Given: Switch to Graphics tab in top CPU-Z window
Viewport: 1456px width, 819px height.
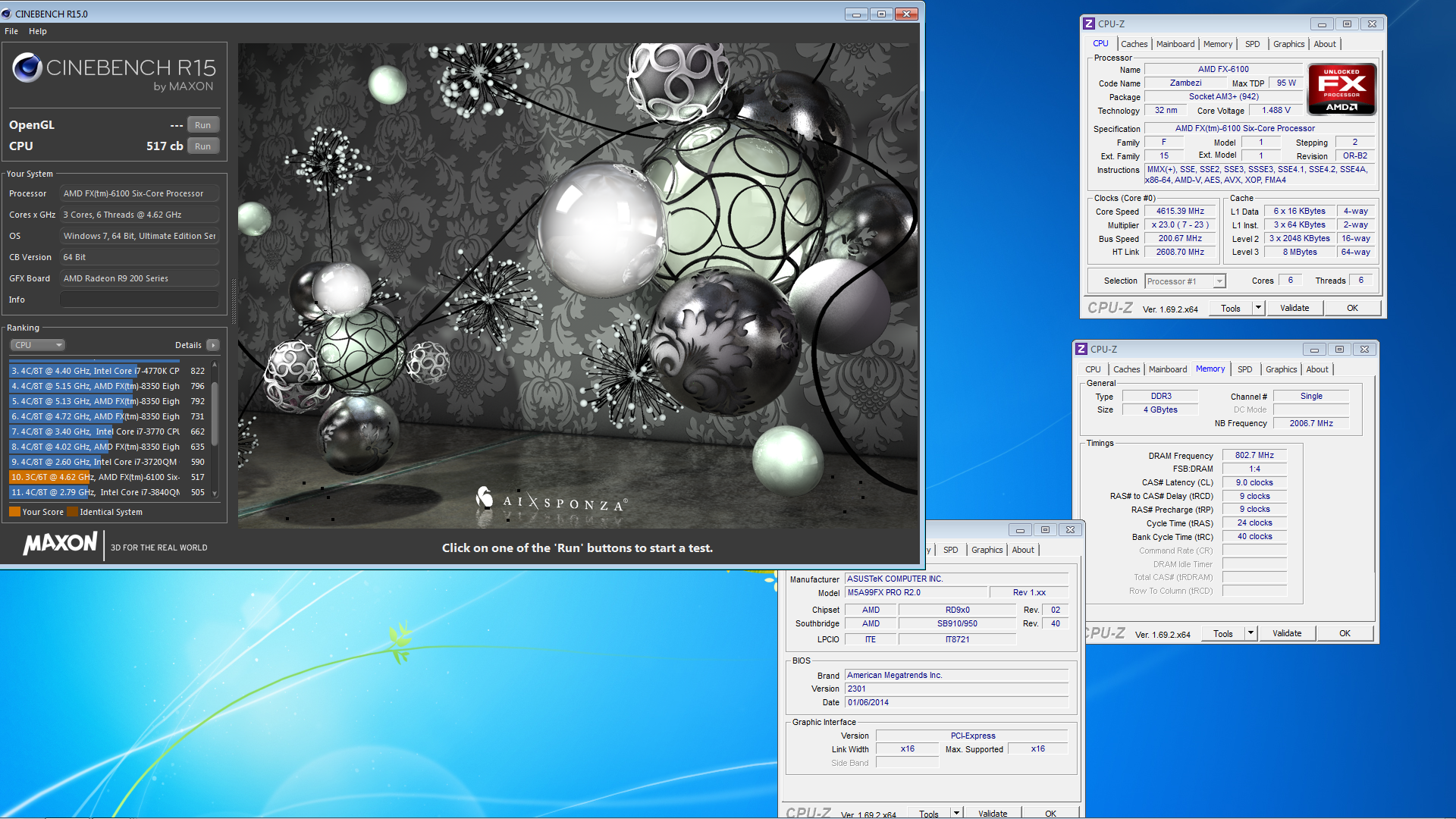Looking at the screenshot, I should pyautogui.click(x=1288, y=44).
